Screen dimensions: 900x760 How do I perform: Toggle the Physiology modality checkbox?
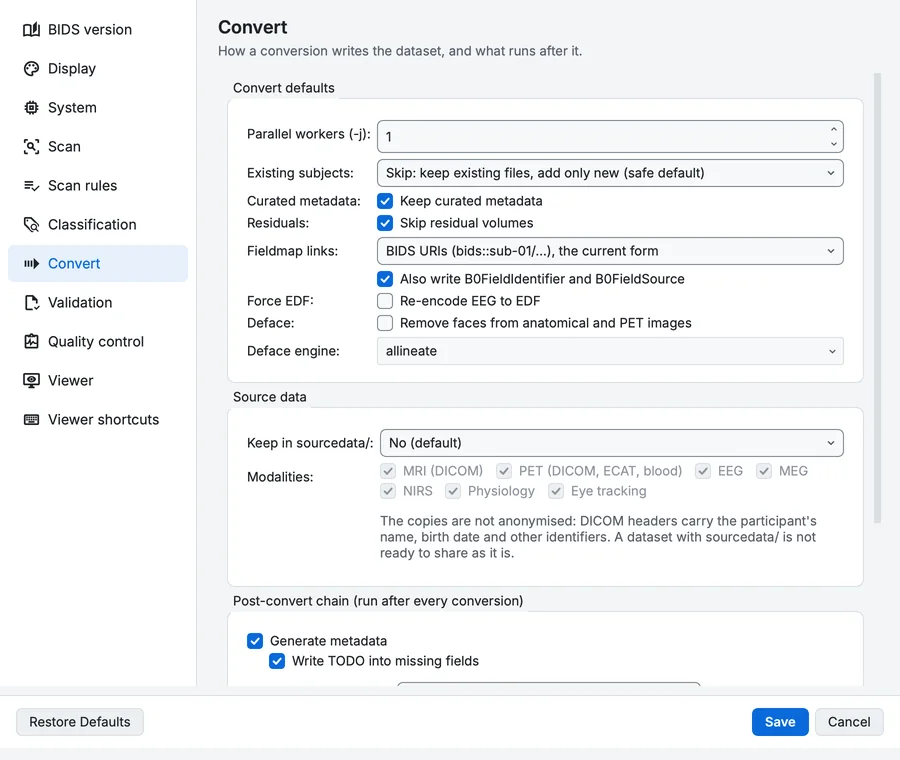coord(453,491)
